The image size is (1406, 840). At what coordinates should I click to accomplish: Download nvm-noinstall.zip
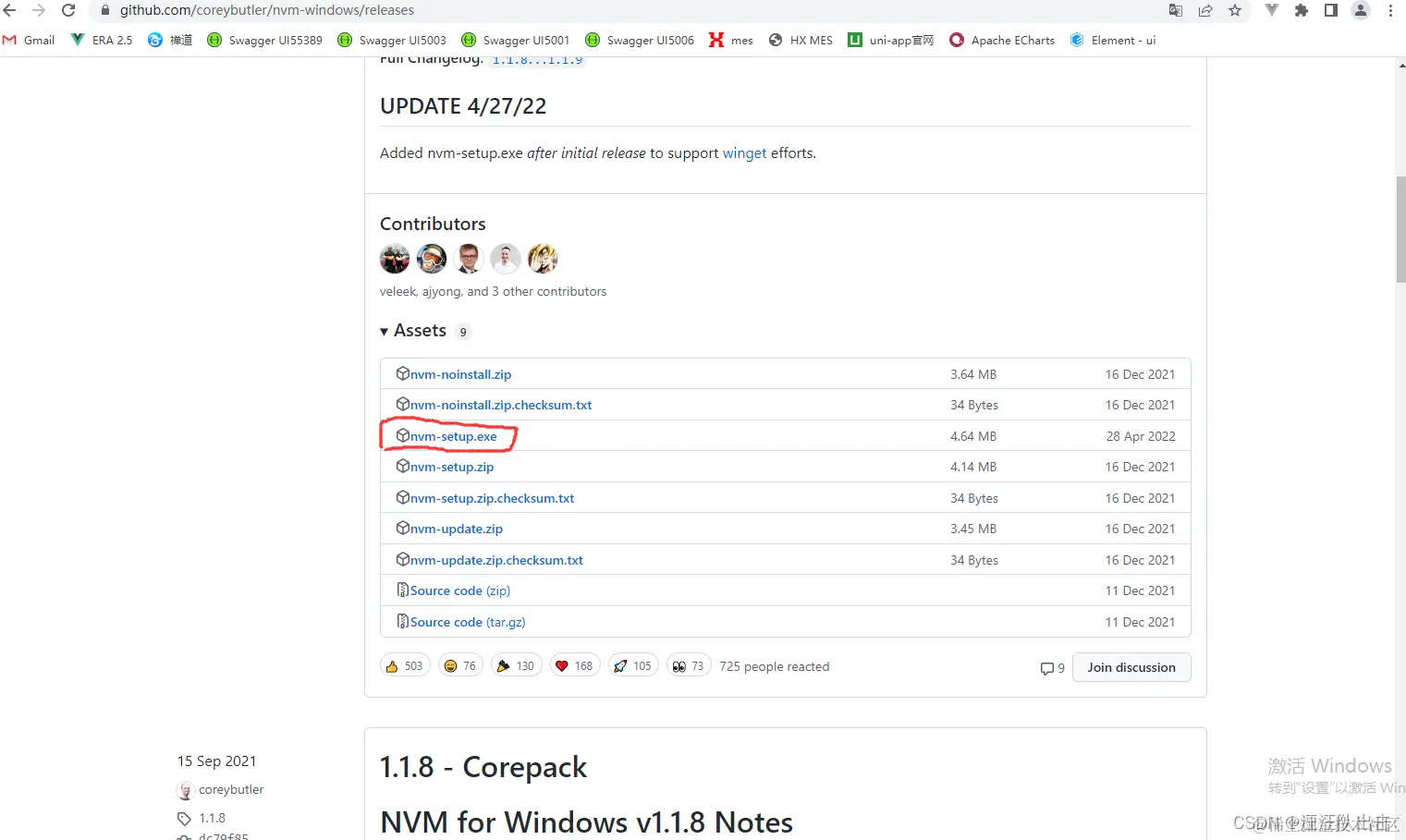tap(460, 374)
